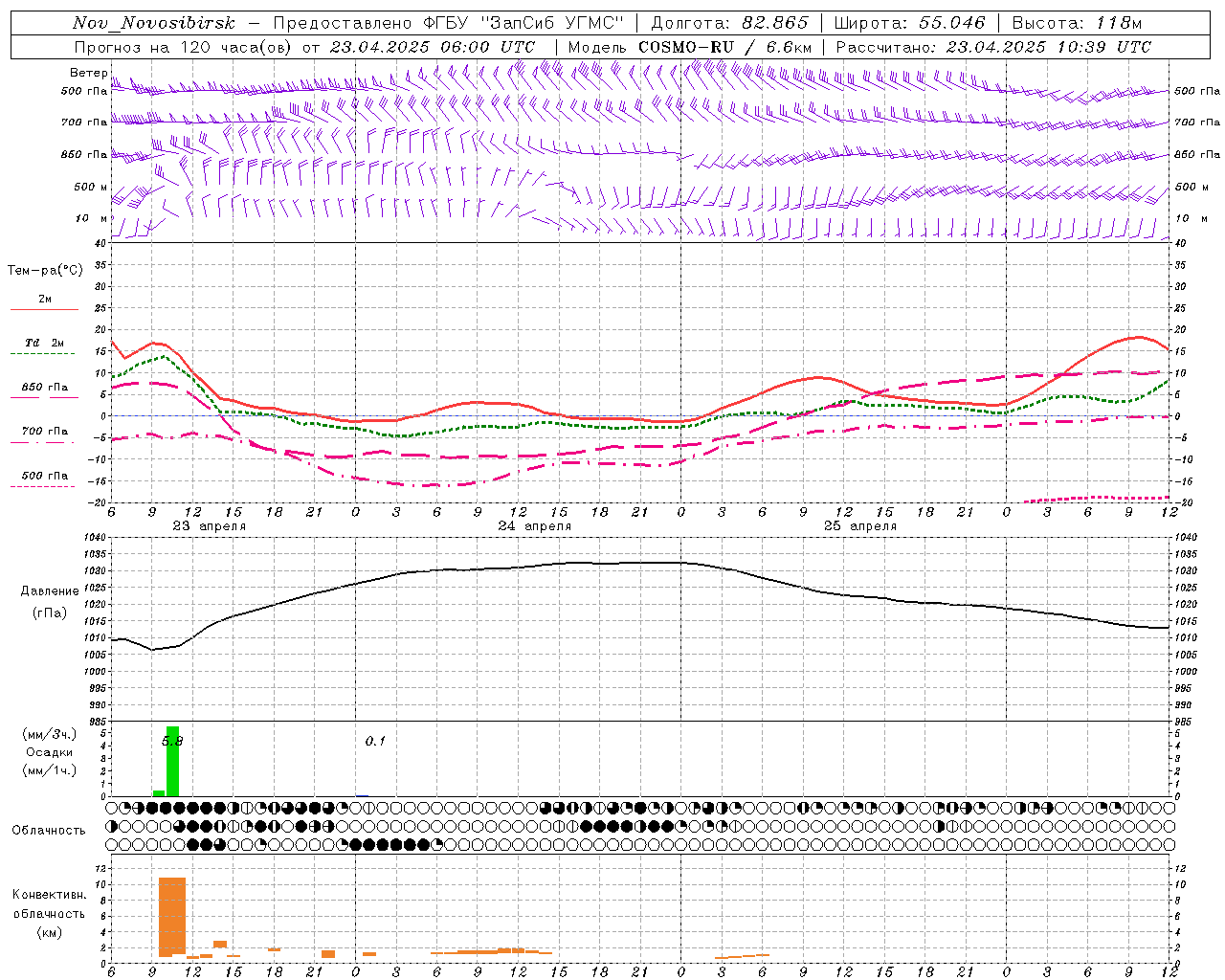Click the "Давление" pressure panel label
The height and width of the screenshot is (980, 1225).
50,591
